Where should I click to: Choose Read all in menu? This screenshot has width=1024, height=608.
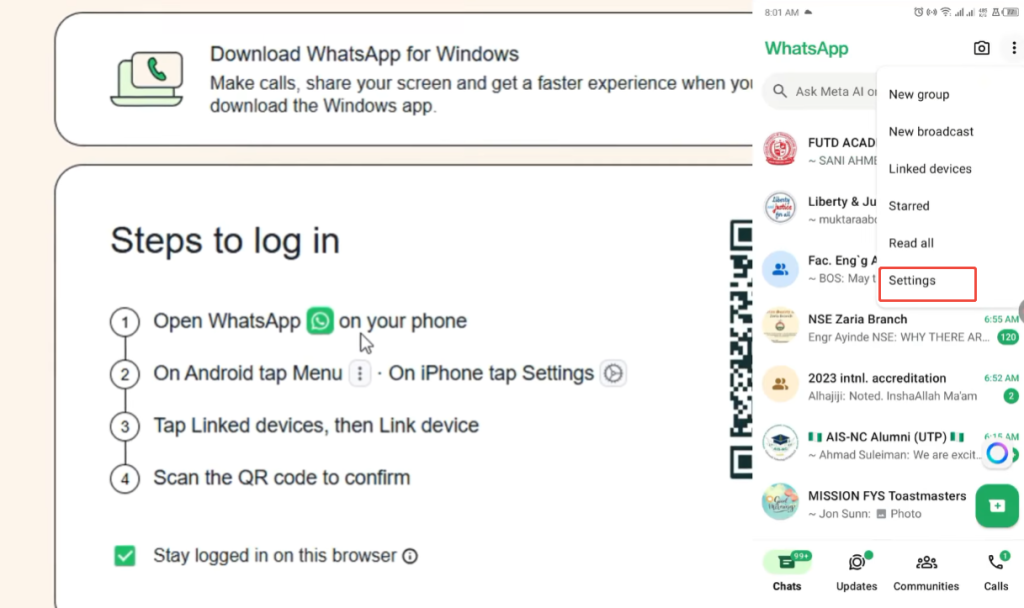point(911,243)
